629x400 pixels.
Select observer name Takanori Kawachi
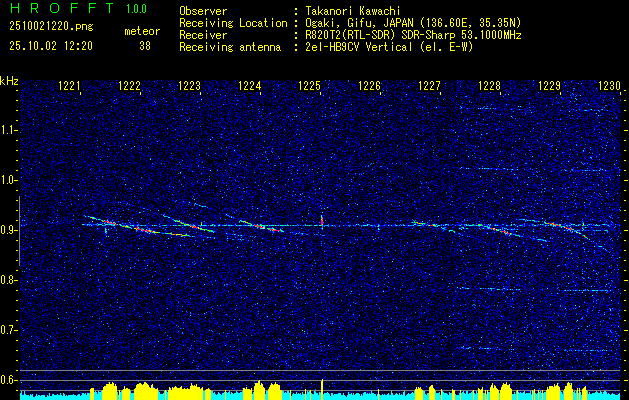tap(353, 11)
